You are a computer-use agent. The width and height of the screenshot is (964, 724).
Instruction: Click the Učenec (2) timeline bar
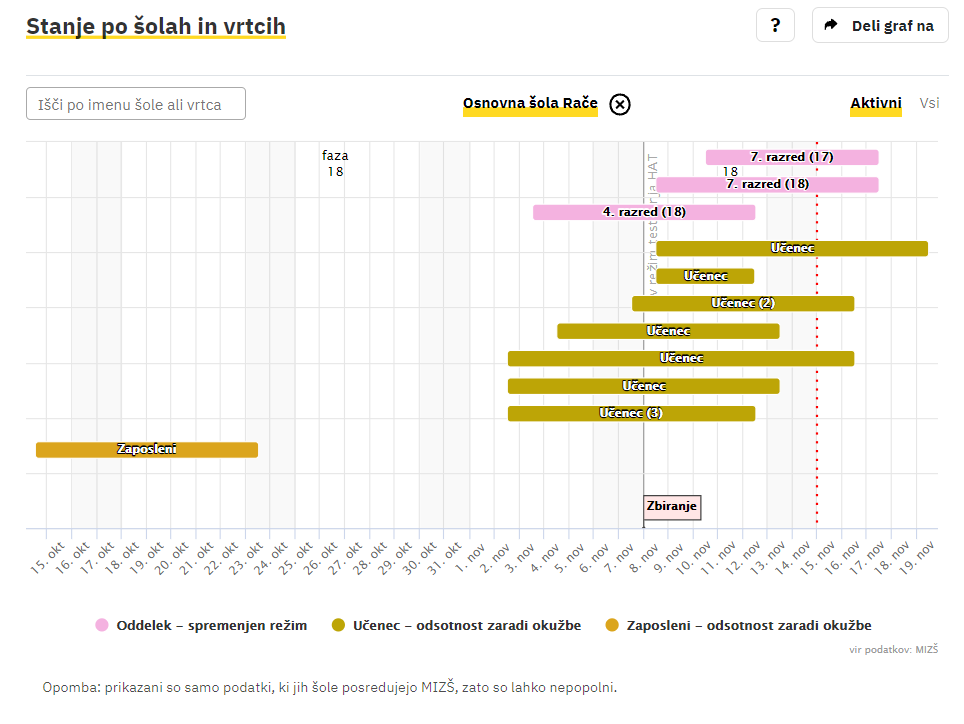coord(742,303)
